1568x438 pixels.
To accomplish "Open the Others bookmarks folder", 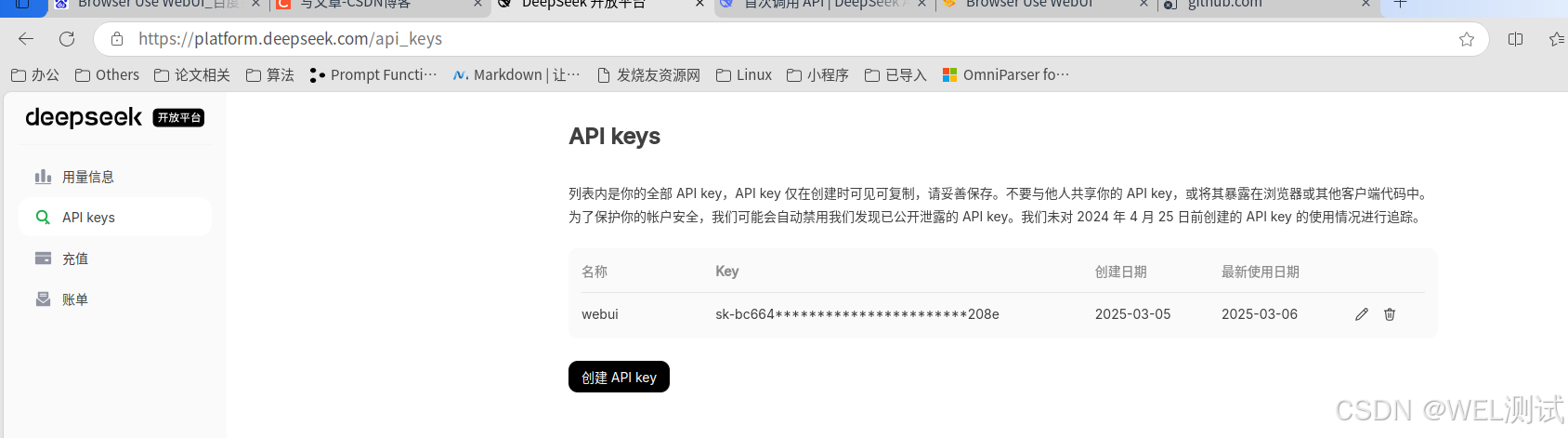I will pyautogui.click(x=107, y=75).
